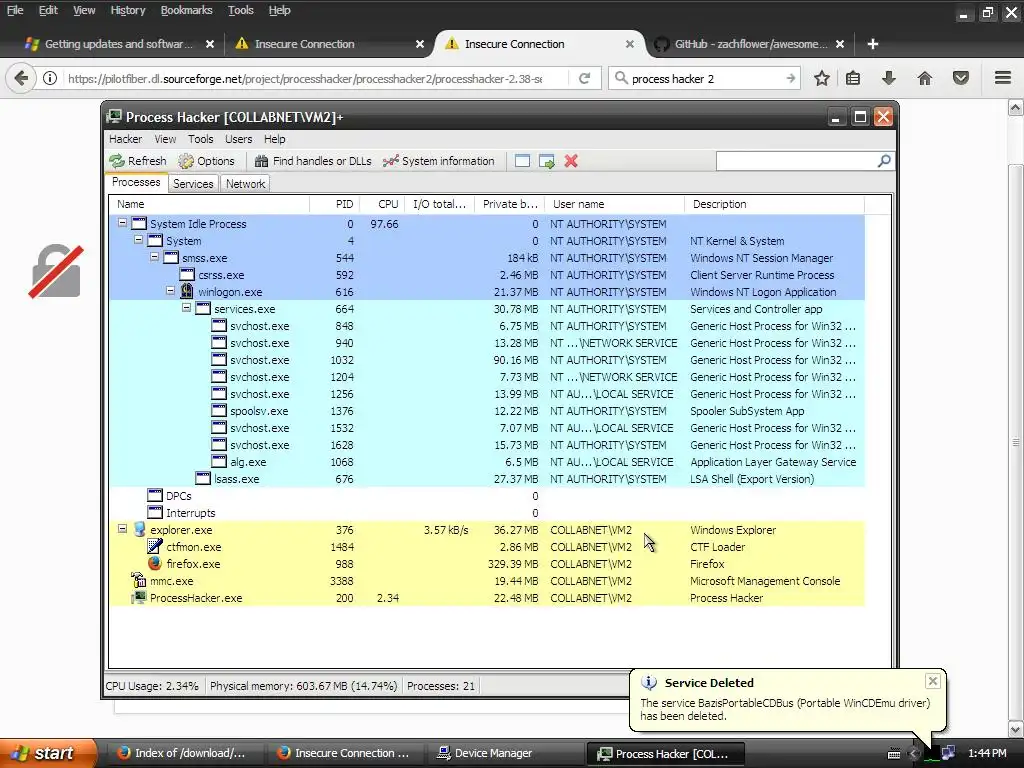Switch to the Network tab
The image size is (1024, 768).
click(x=245, y=184)
